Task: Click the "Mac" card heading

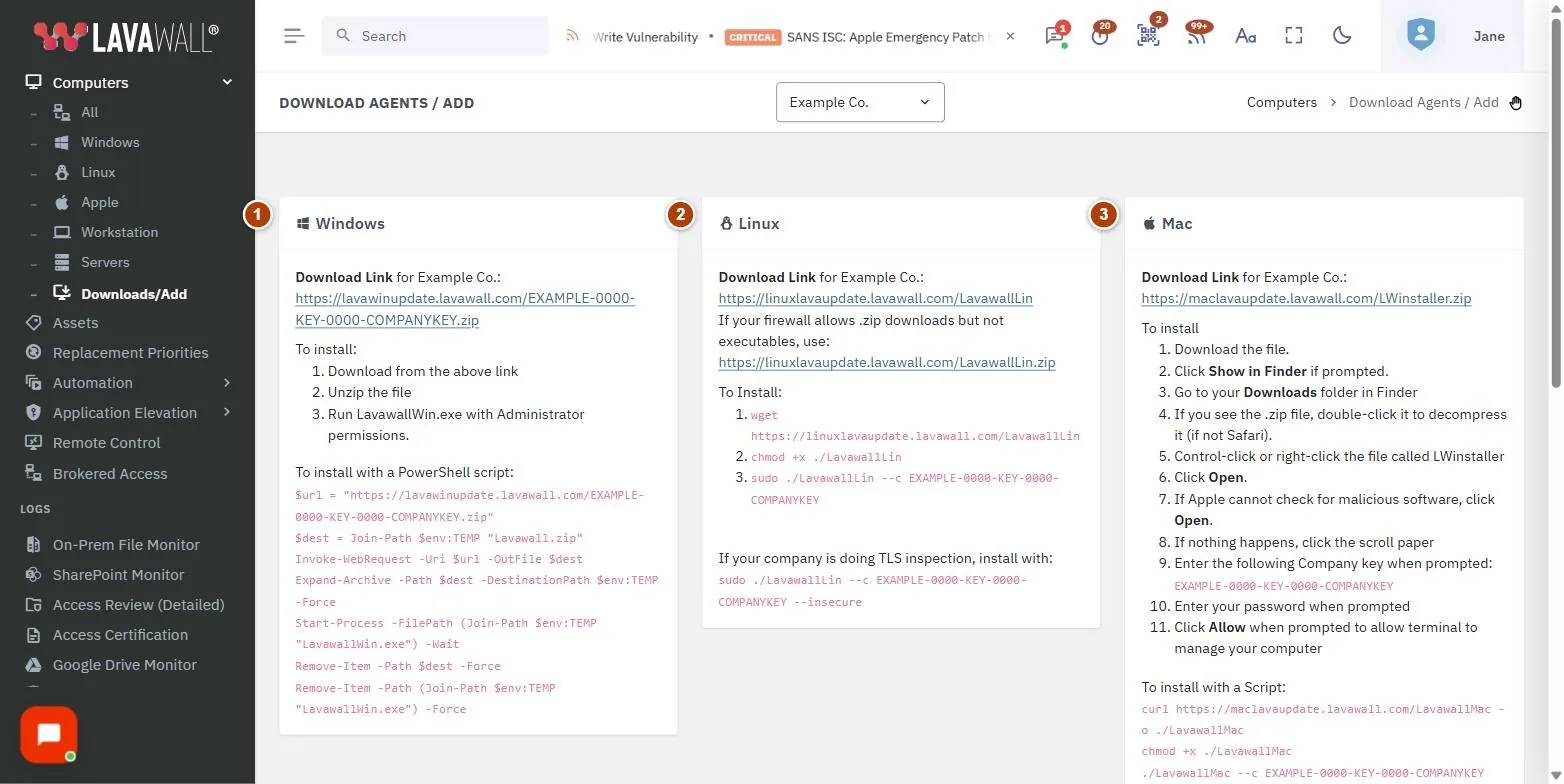Action: pos(1177,223)
